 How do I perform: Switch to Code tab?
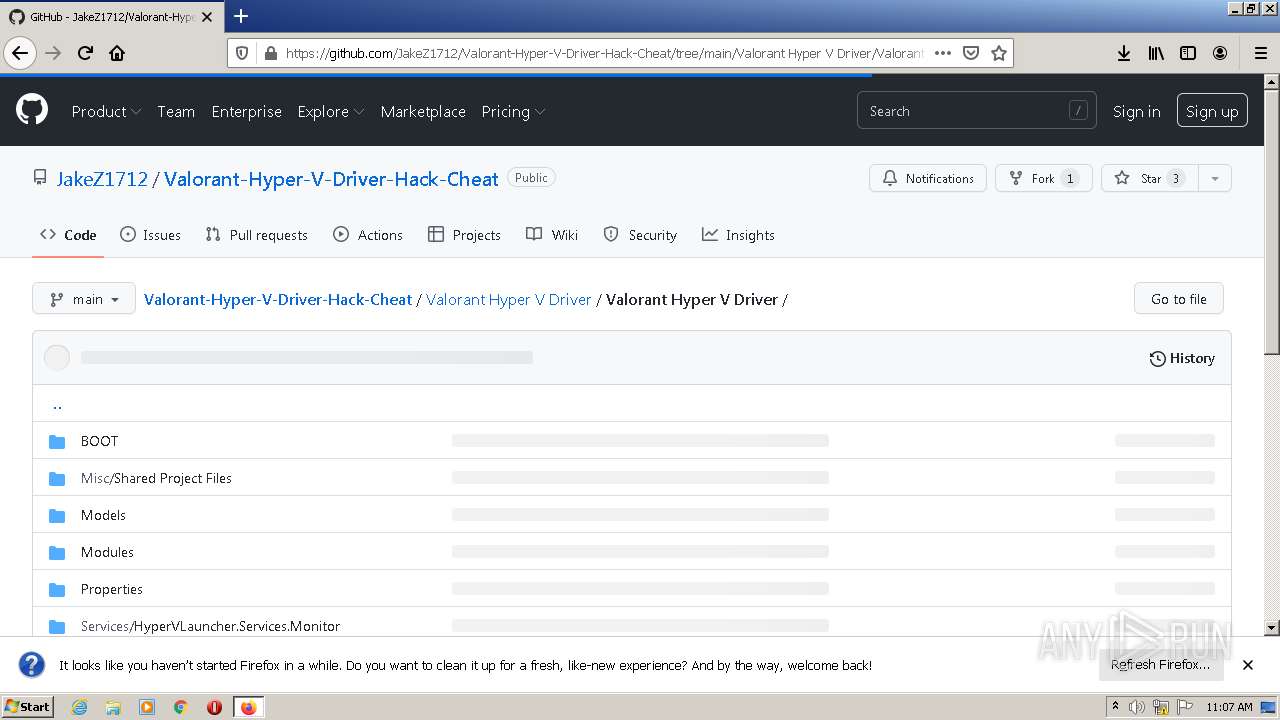tap(68, 235)
